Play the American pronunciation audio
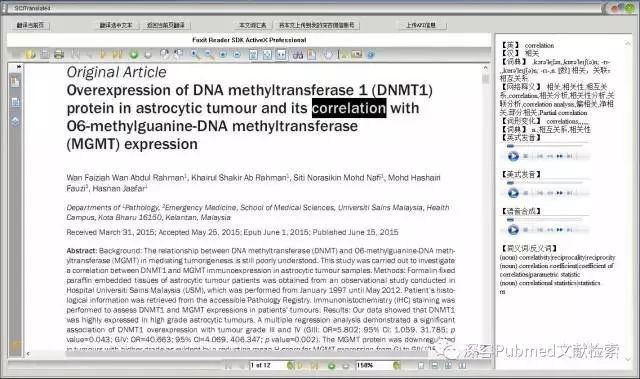 pyautogui.click(x=513, y=193)
